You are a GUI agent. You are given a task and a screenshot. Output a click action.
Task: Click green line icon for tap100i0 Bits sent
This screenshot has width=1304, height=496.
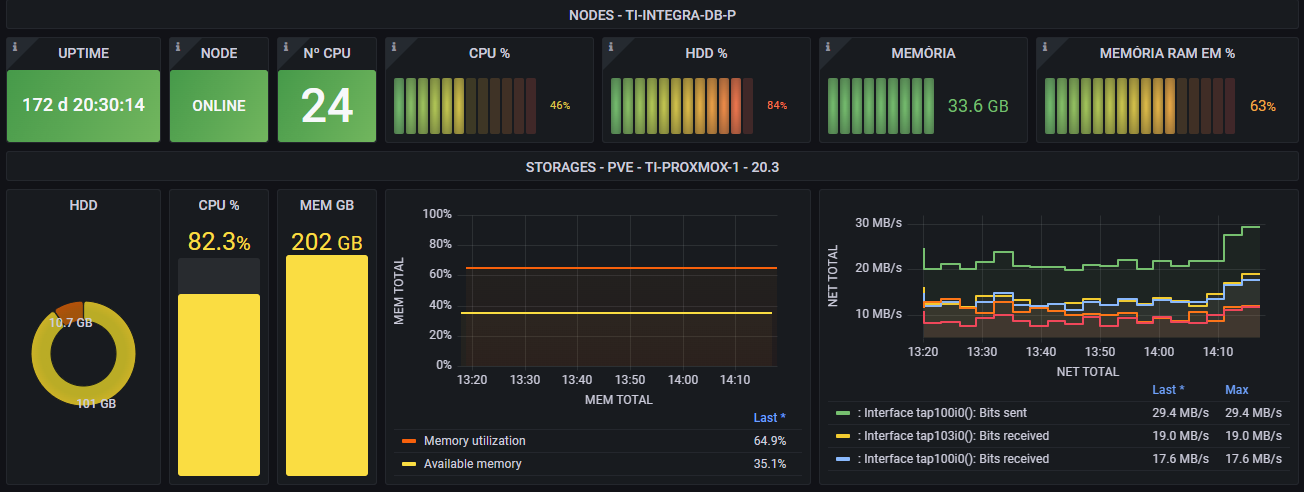point(842,412)
